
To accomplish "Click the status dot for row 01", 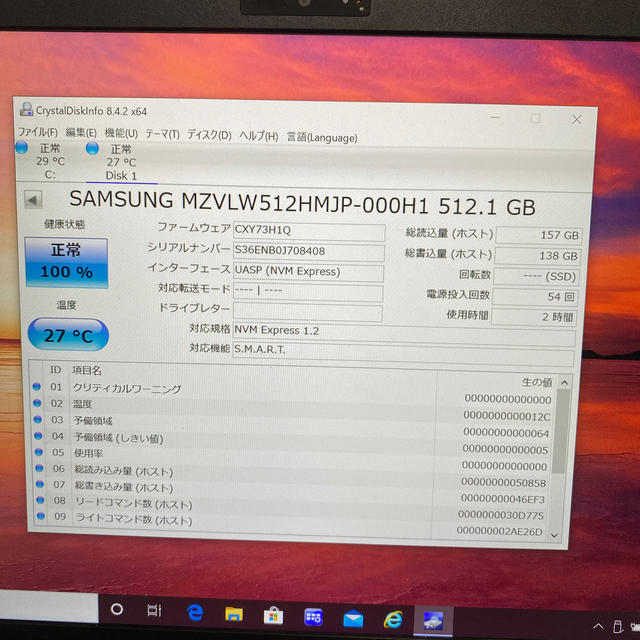I will click(37, 386).
